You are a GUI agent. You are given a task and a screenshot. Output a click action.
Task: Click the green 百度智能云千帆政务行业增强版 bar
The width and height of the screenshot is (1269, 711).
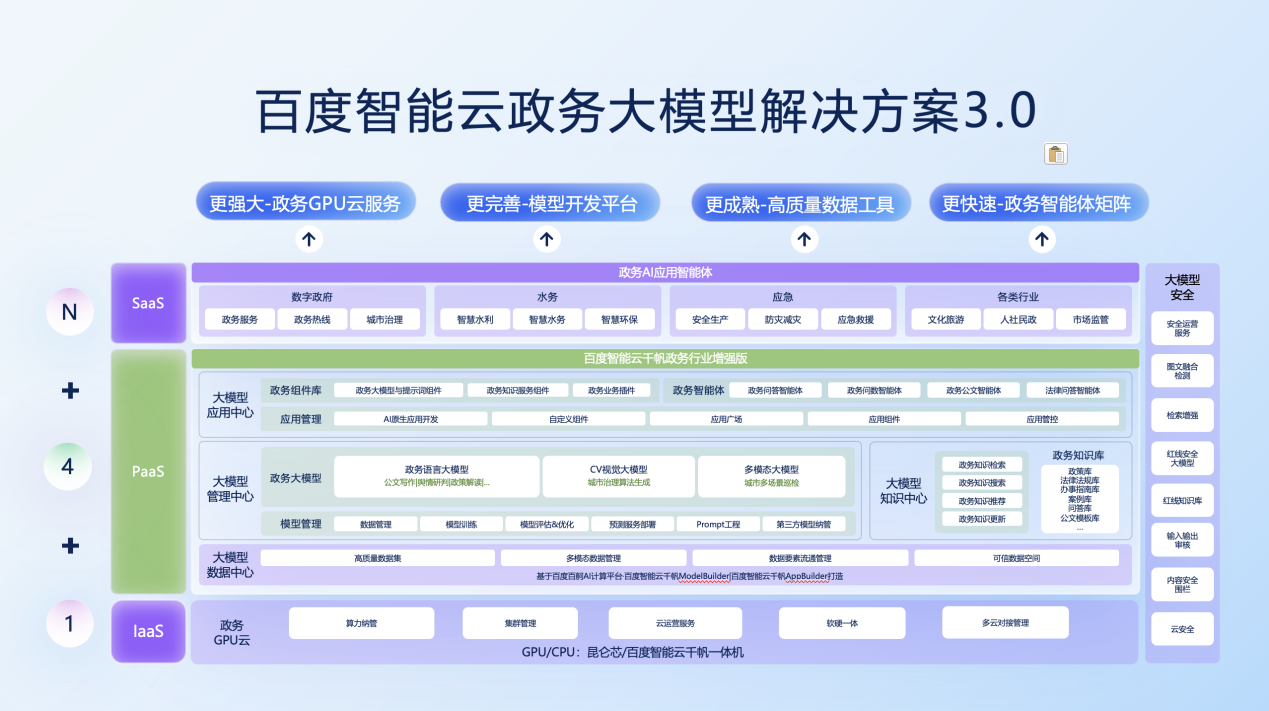(665, 359)
